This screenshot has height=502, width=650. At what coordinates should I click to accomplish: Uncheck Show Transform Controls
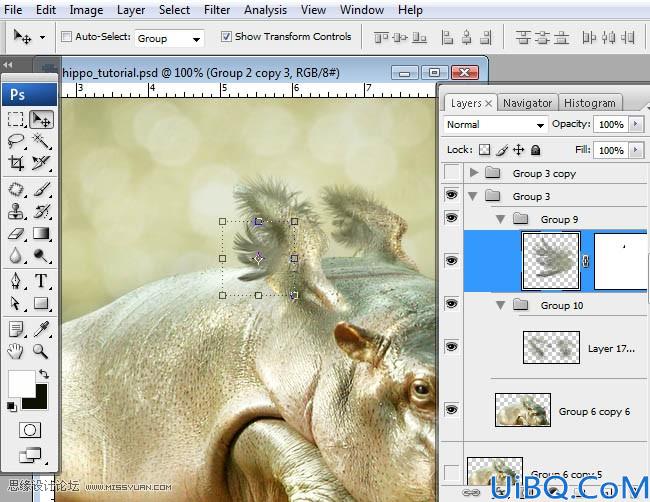226,37
